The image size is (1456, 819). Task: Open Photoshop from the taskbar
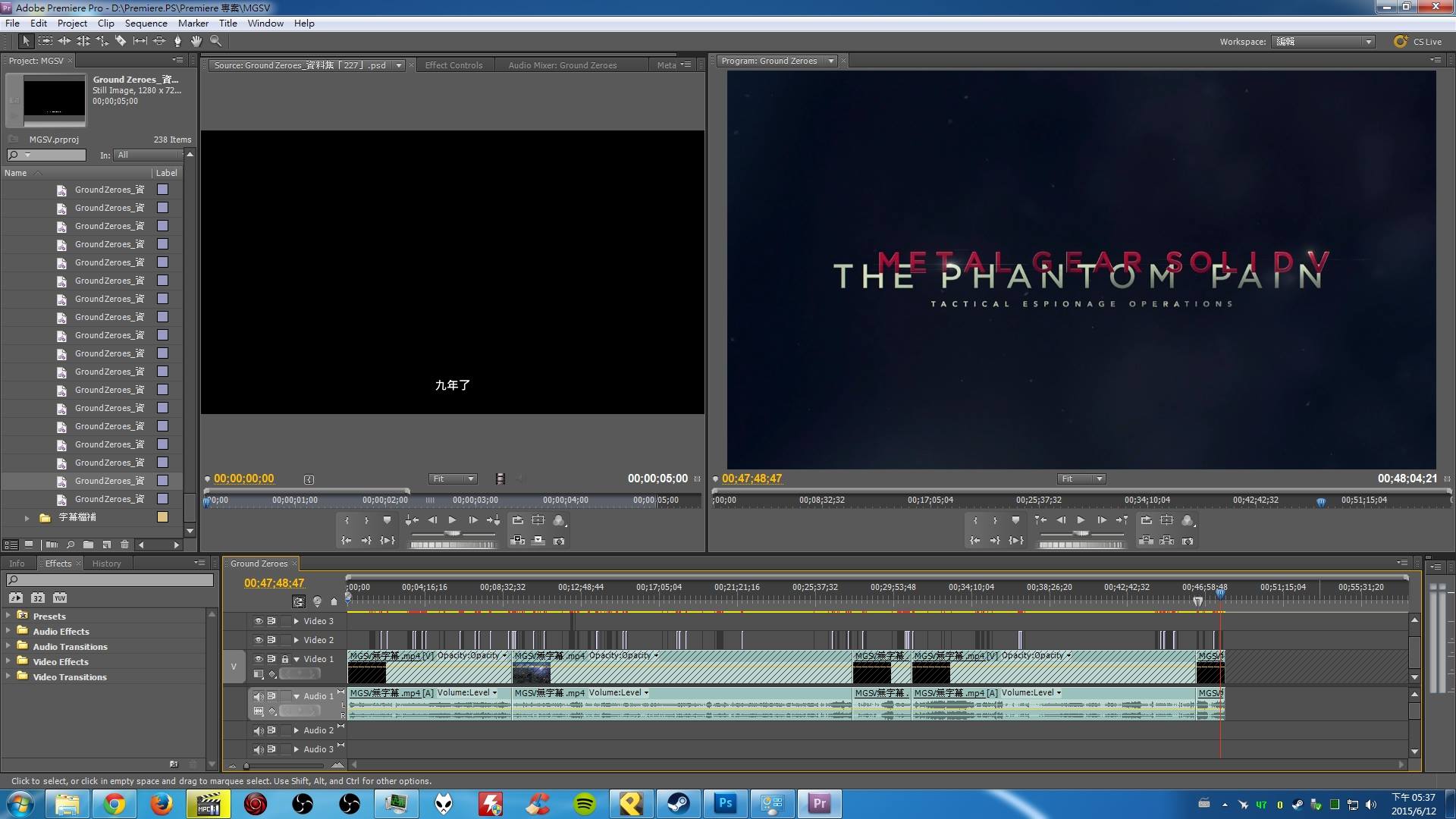[726, 804]
